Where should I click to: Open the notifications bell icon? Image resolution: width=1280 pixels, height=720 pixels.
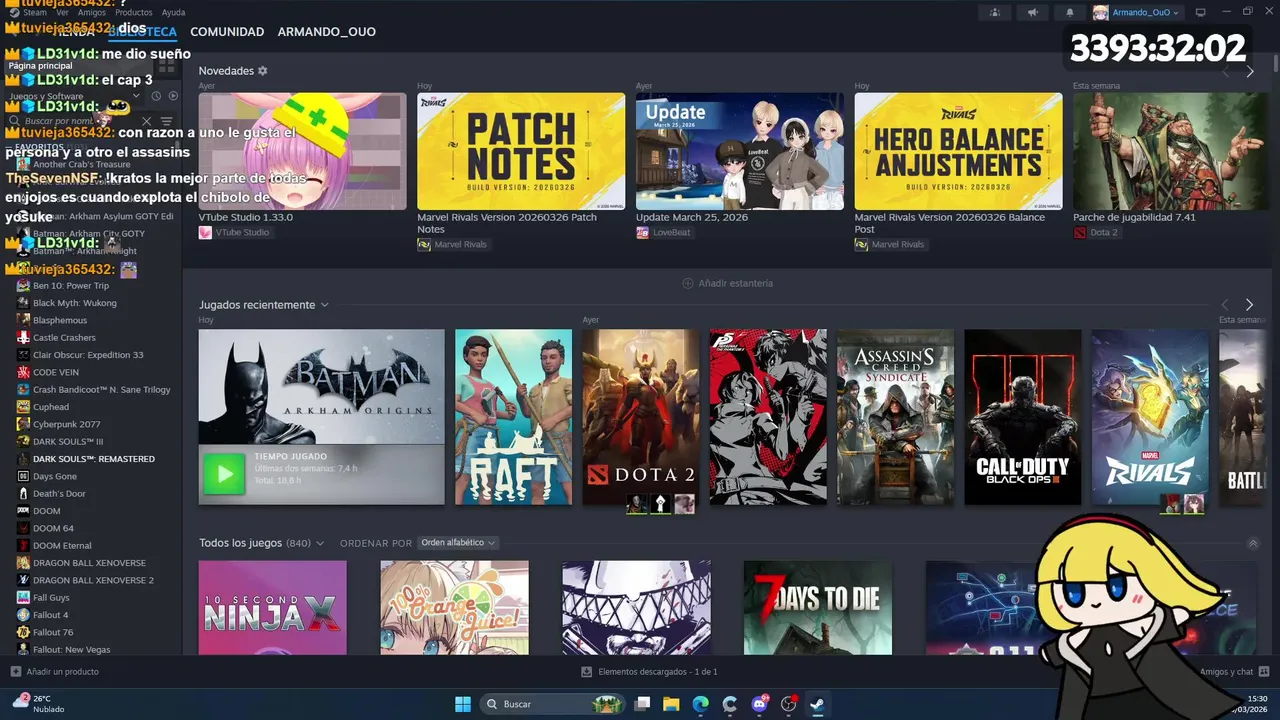pos(1070,12)
